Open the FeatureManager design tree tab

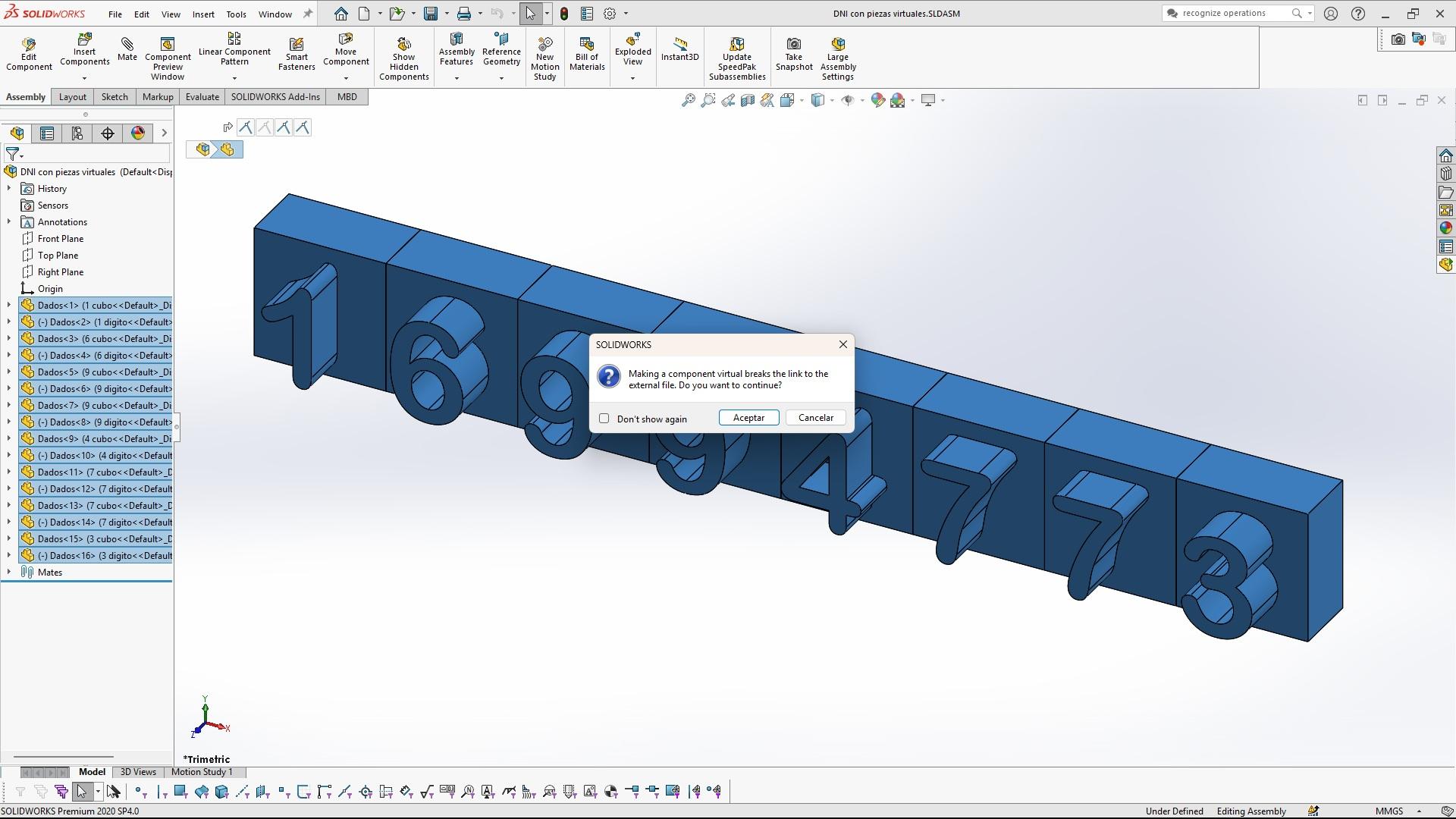17,133
